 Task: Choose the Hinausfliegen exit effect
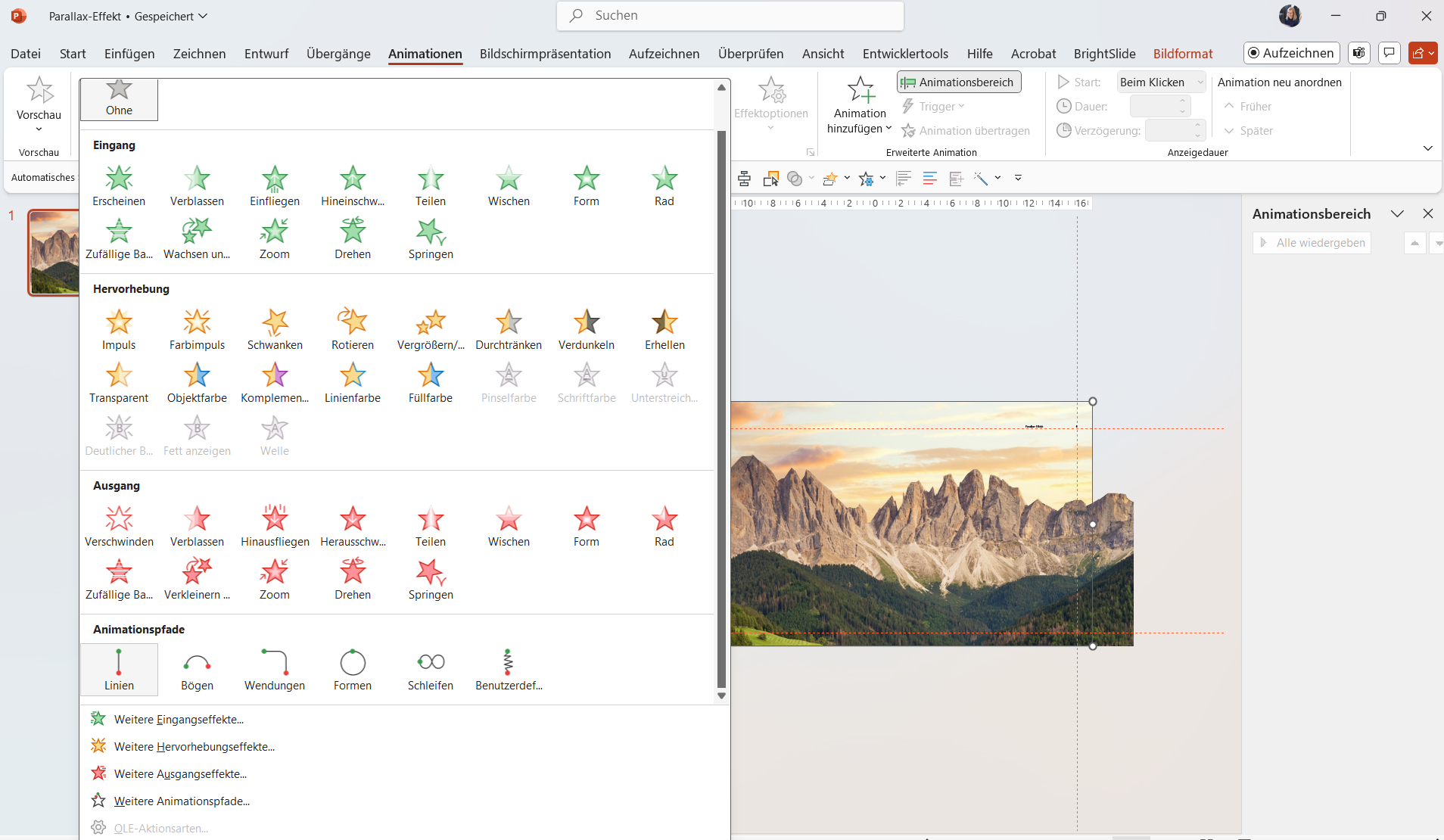coord(275,526)
